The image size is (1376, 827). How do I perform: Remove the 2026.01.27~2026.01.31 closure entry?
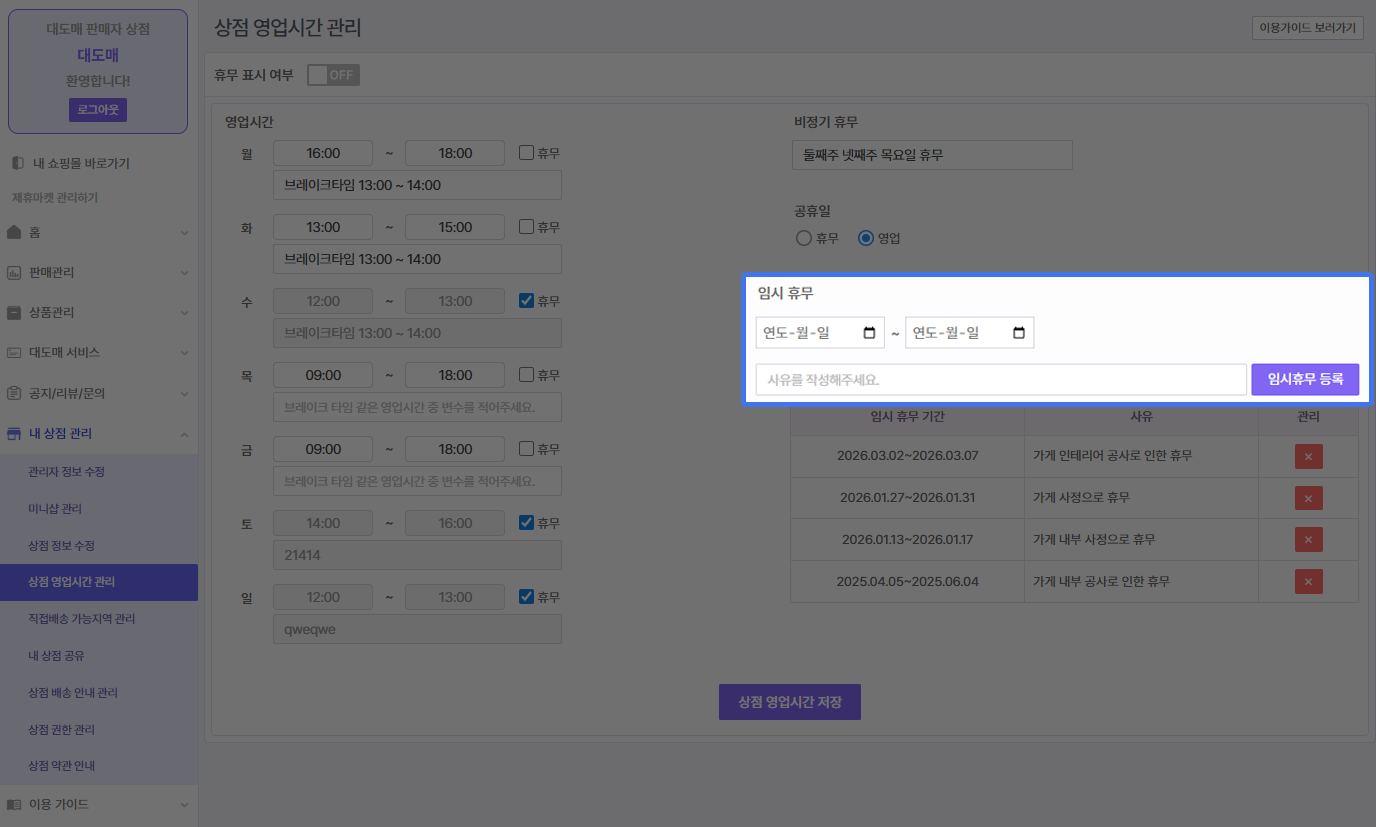coord(1308,498)
